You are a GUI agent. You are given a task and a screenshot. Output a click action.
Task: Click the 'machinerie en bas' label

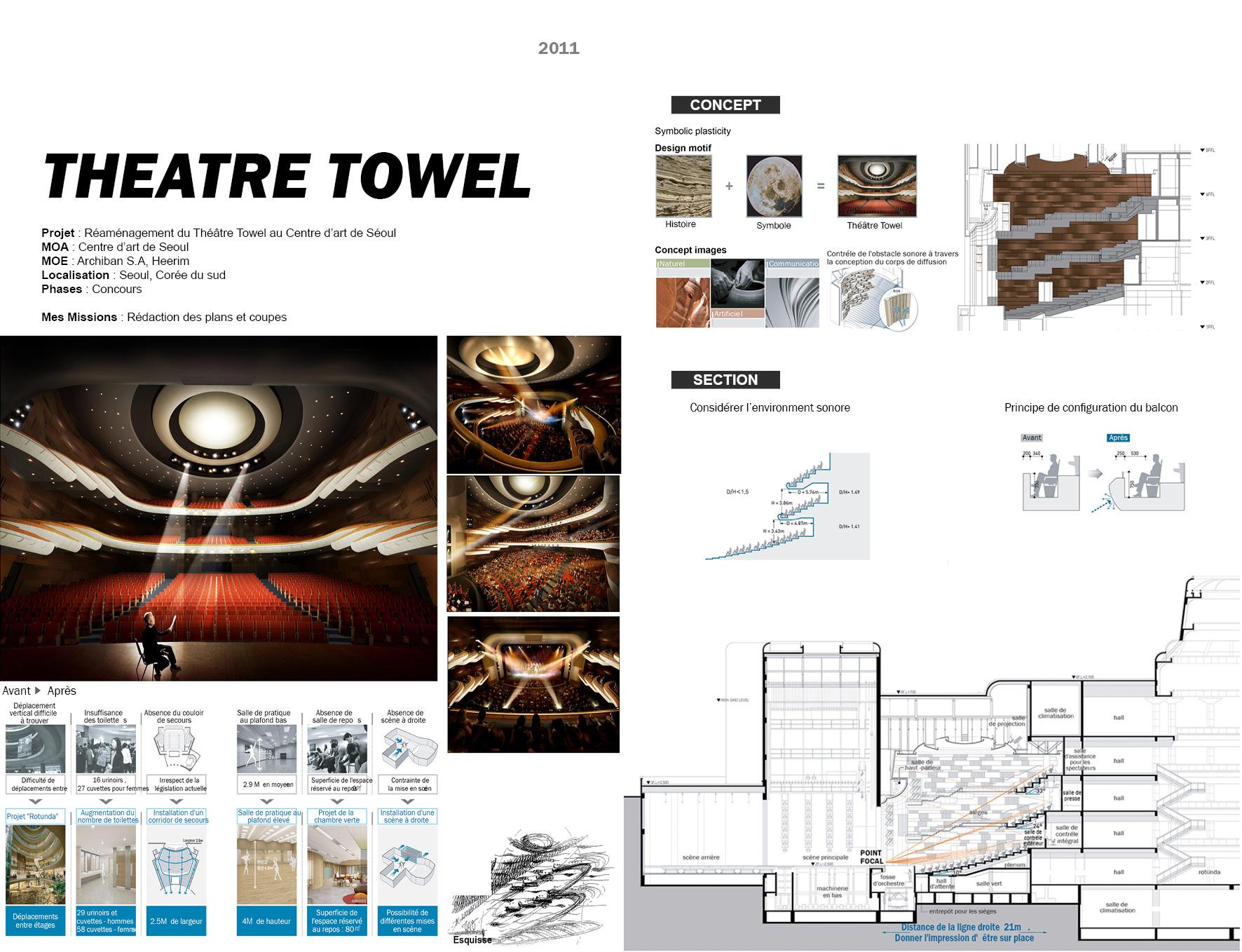click(832, 892)
